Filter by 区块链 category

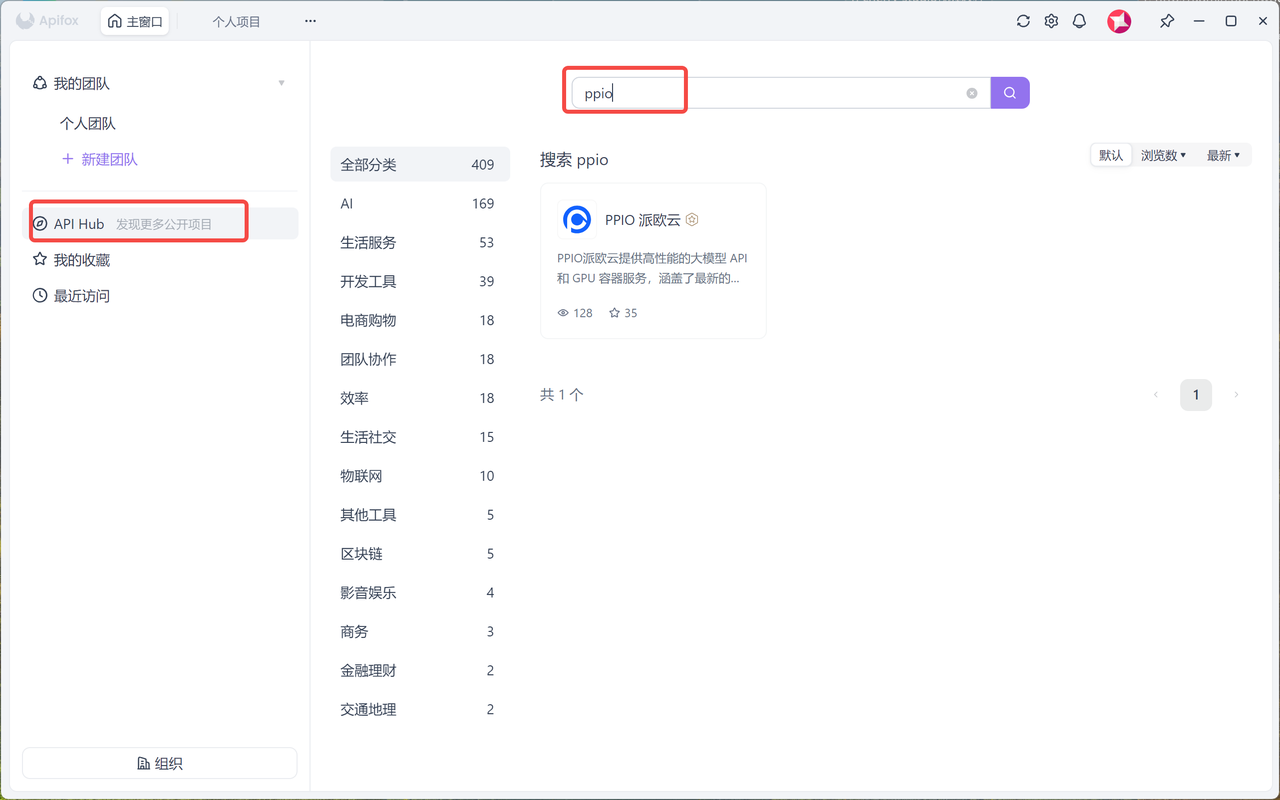pos(420,554)
